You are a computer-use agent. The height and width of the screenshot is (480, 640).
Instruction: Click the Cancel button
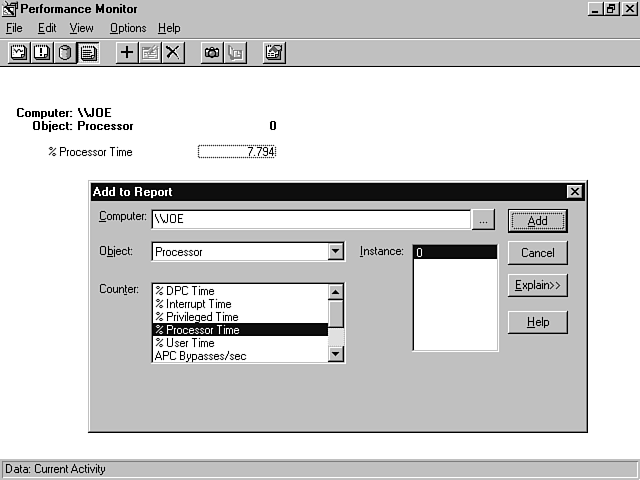coord(538,253)
